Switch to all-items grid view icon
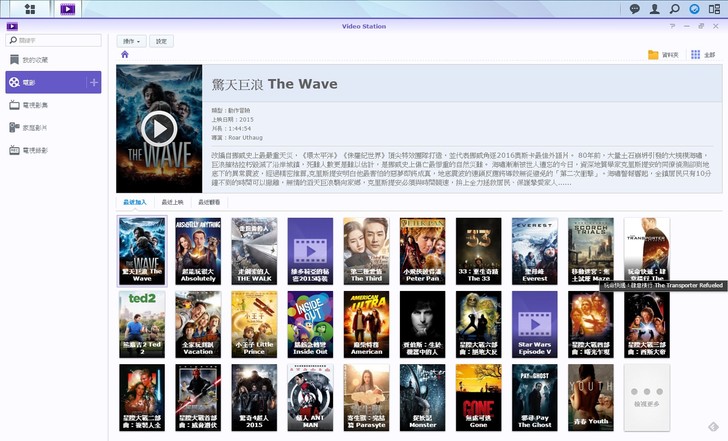 696,55
